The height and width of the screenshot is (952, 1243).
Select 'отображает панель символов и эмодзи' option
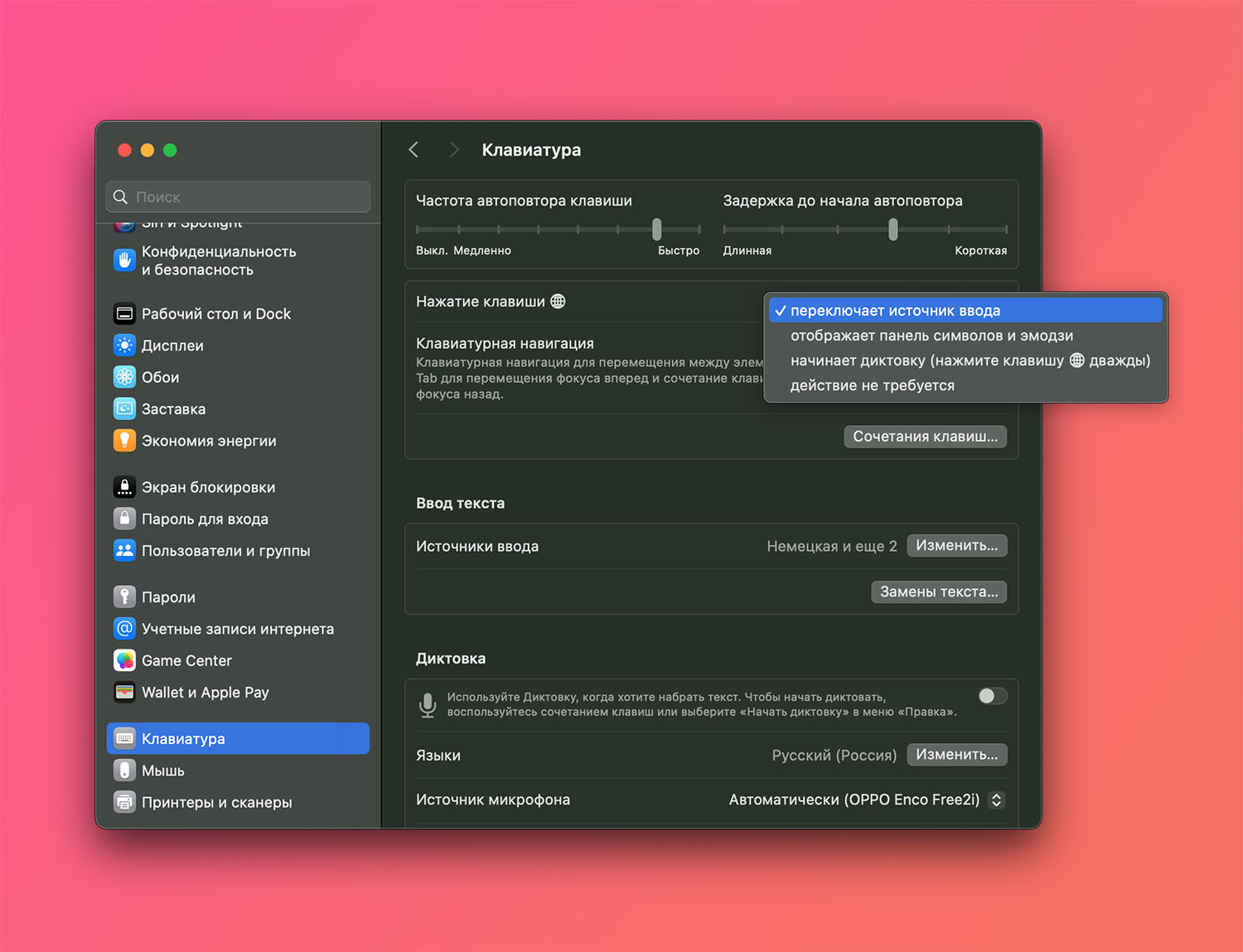coord(931,336)
